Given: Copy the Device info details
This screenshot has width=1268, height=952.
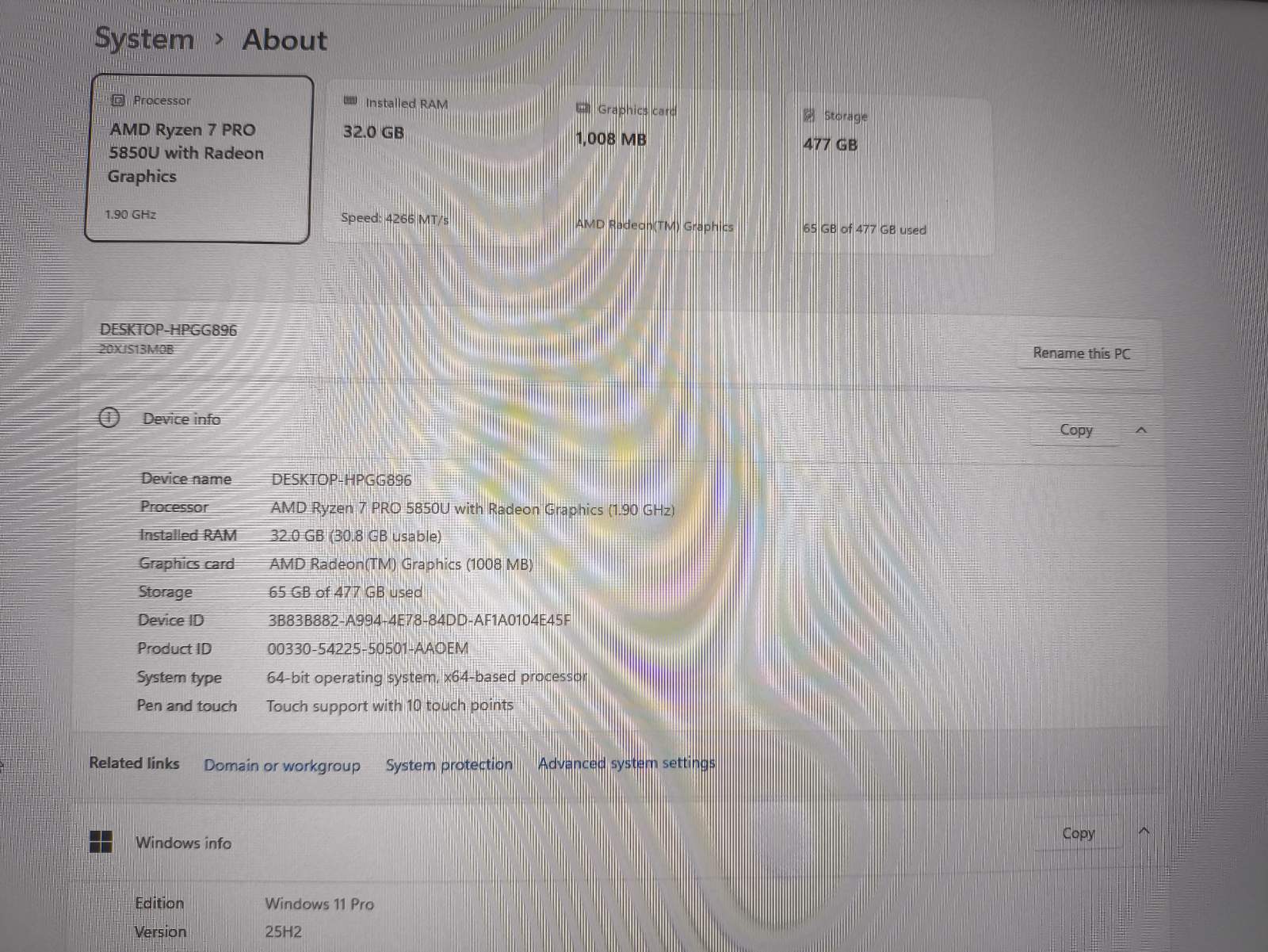Looking at the screenshot, I should tap(1076, 430).
